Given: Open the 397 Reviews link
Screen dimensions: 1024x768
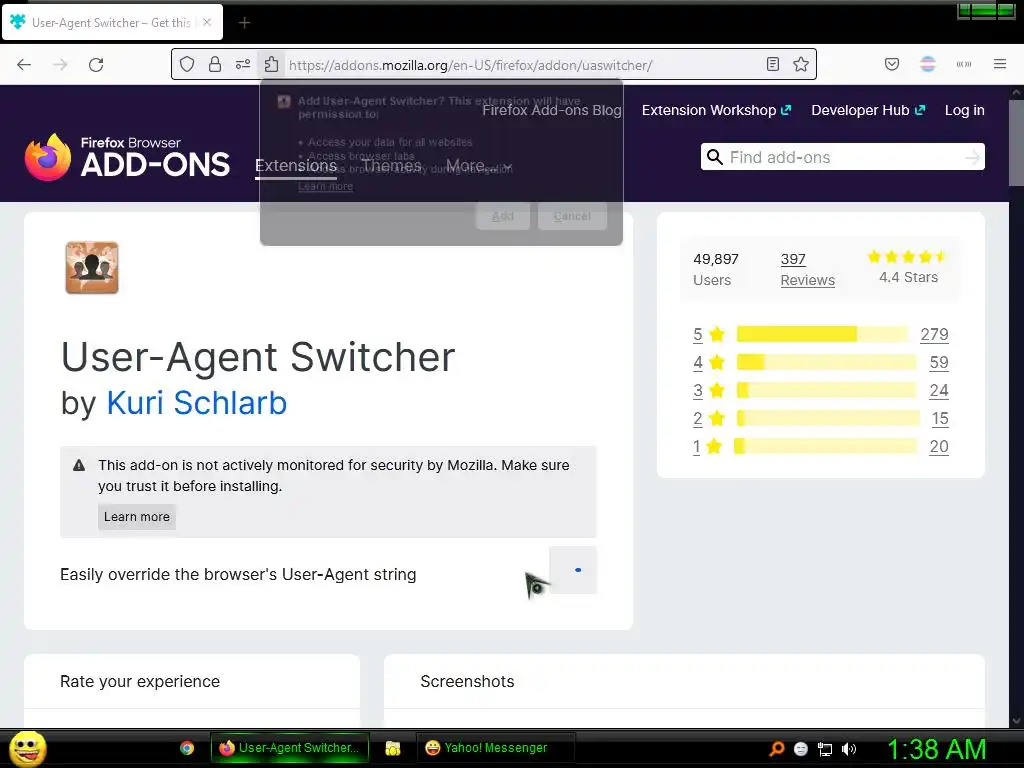Looking at the screenshot, I should click(807, 270).
